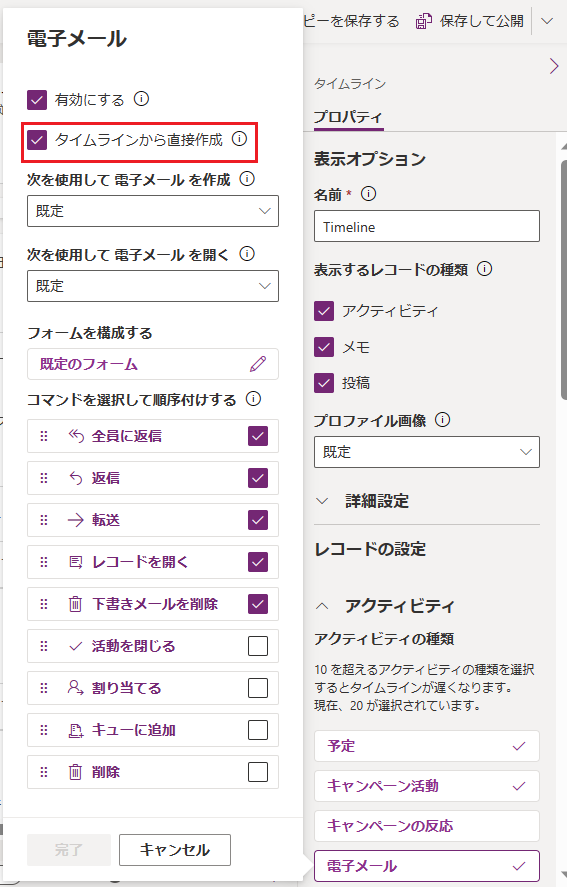Select キャンペーン活動 activity type

(427, 786)
